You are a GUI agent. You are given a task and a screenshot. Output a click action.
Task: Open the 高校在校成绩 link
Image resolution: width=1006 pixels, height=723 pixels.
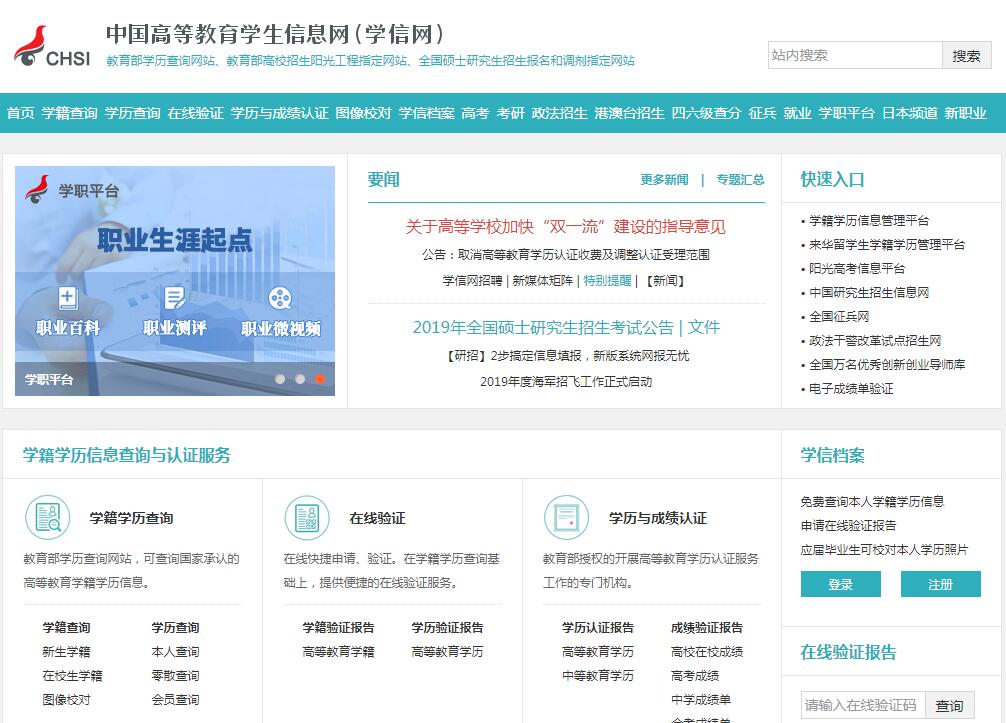[707, 652]
